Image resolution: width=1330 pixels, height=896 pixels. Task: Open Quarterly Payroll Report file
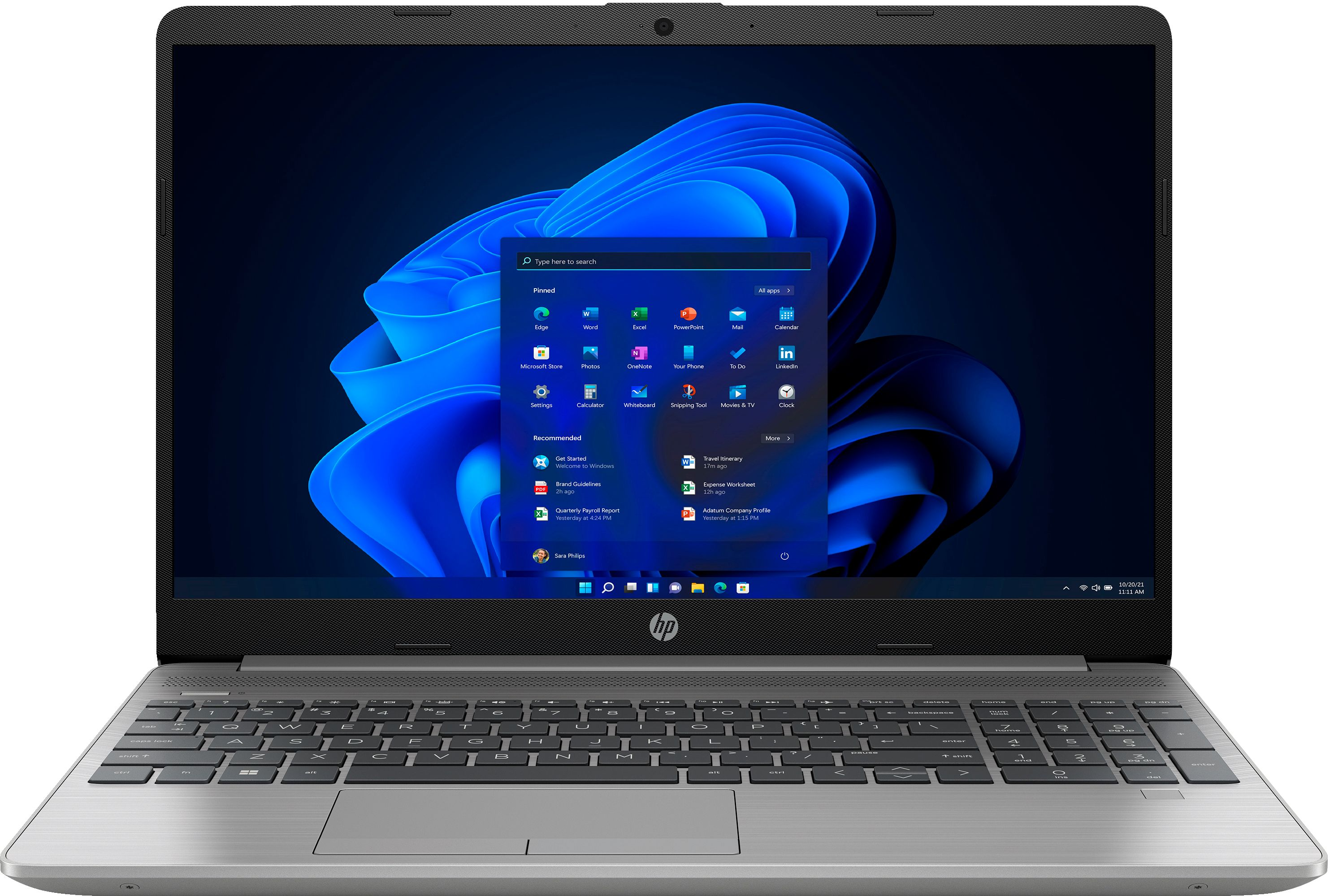584,519
